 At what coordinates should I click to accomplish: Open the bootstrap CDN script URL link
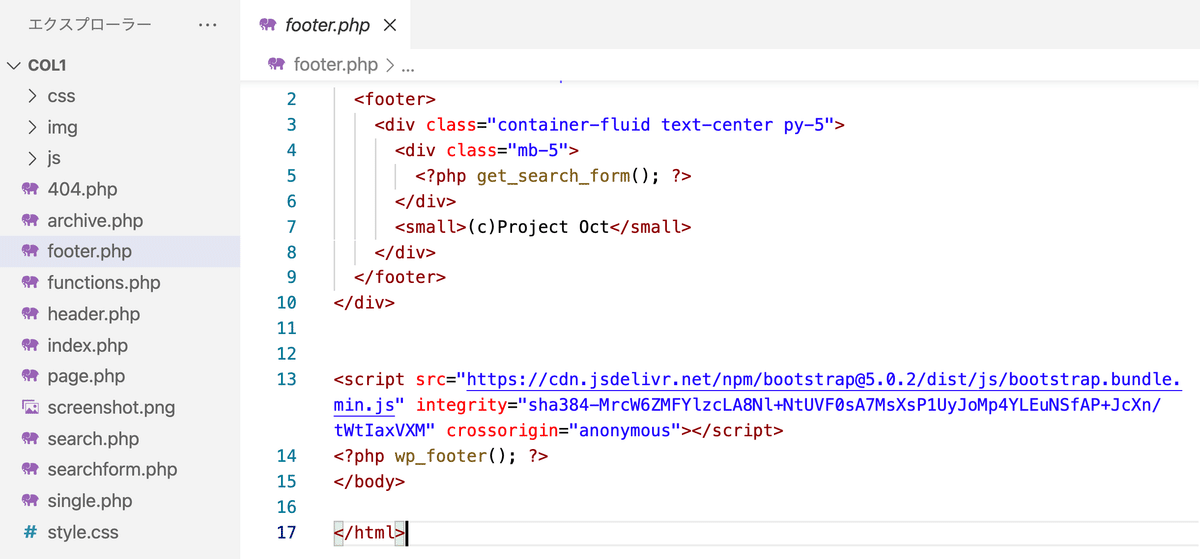pos(757,392)
